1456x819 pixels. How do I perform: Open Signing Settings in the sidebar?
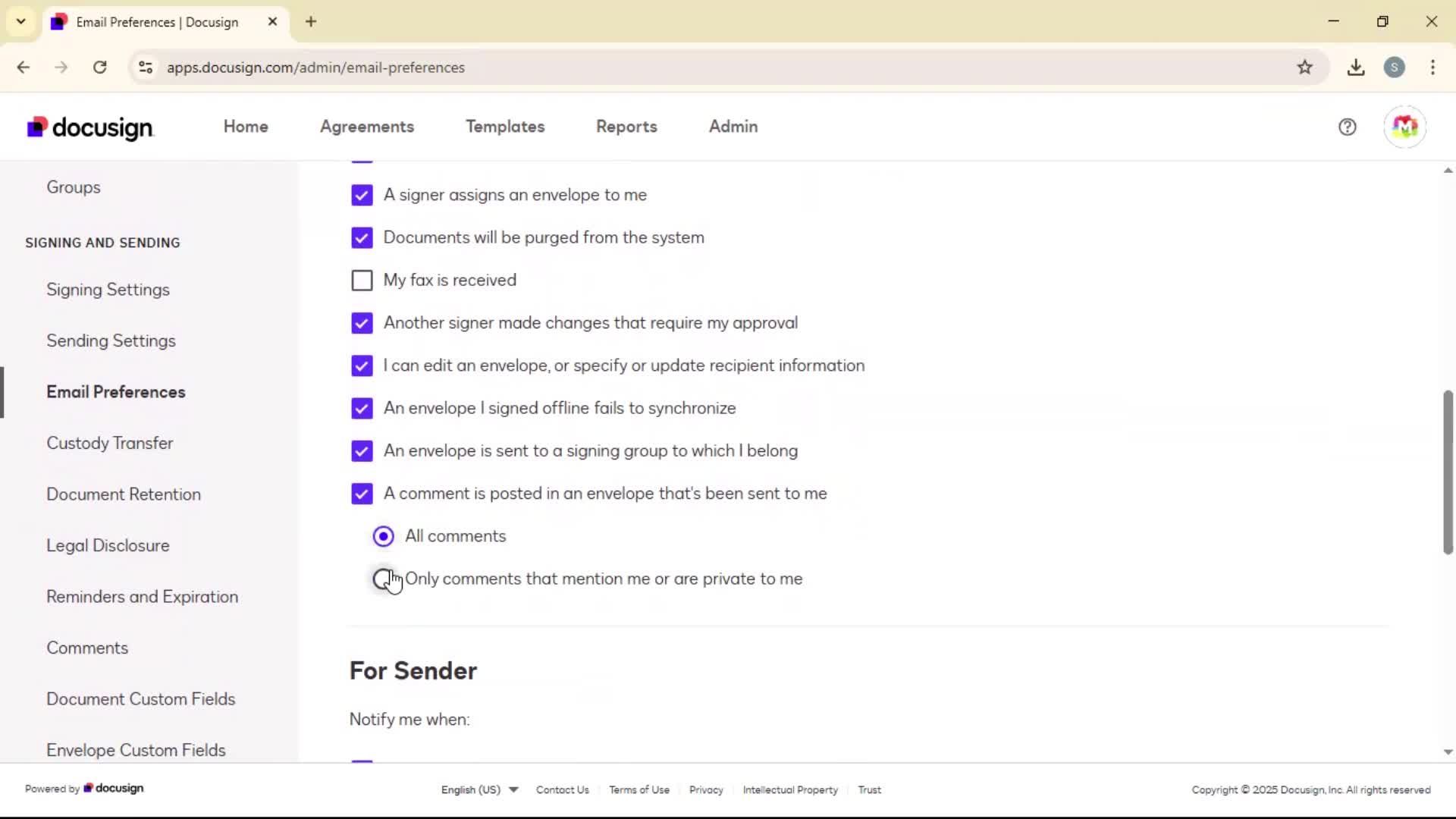coord(108,290)
